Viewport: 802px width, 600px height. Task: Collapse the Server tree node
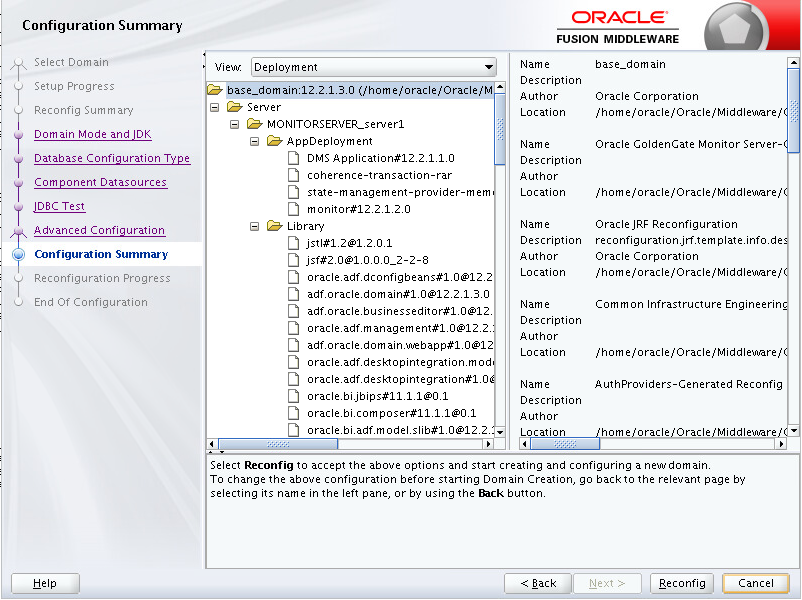215,107
